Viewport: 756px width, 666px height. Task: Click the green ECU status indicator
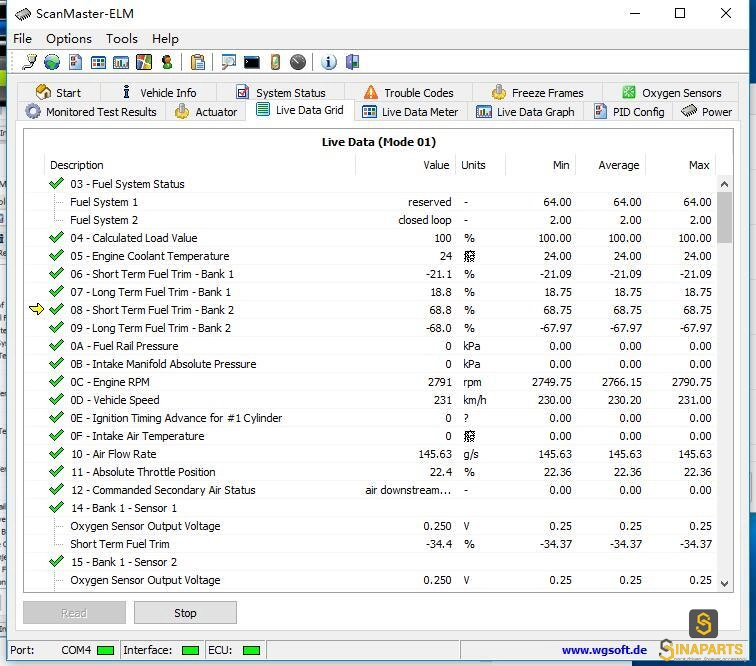click(x=251, y=650)
